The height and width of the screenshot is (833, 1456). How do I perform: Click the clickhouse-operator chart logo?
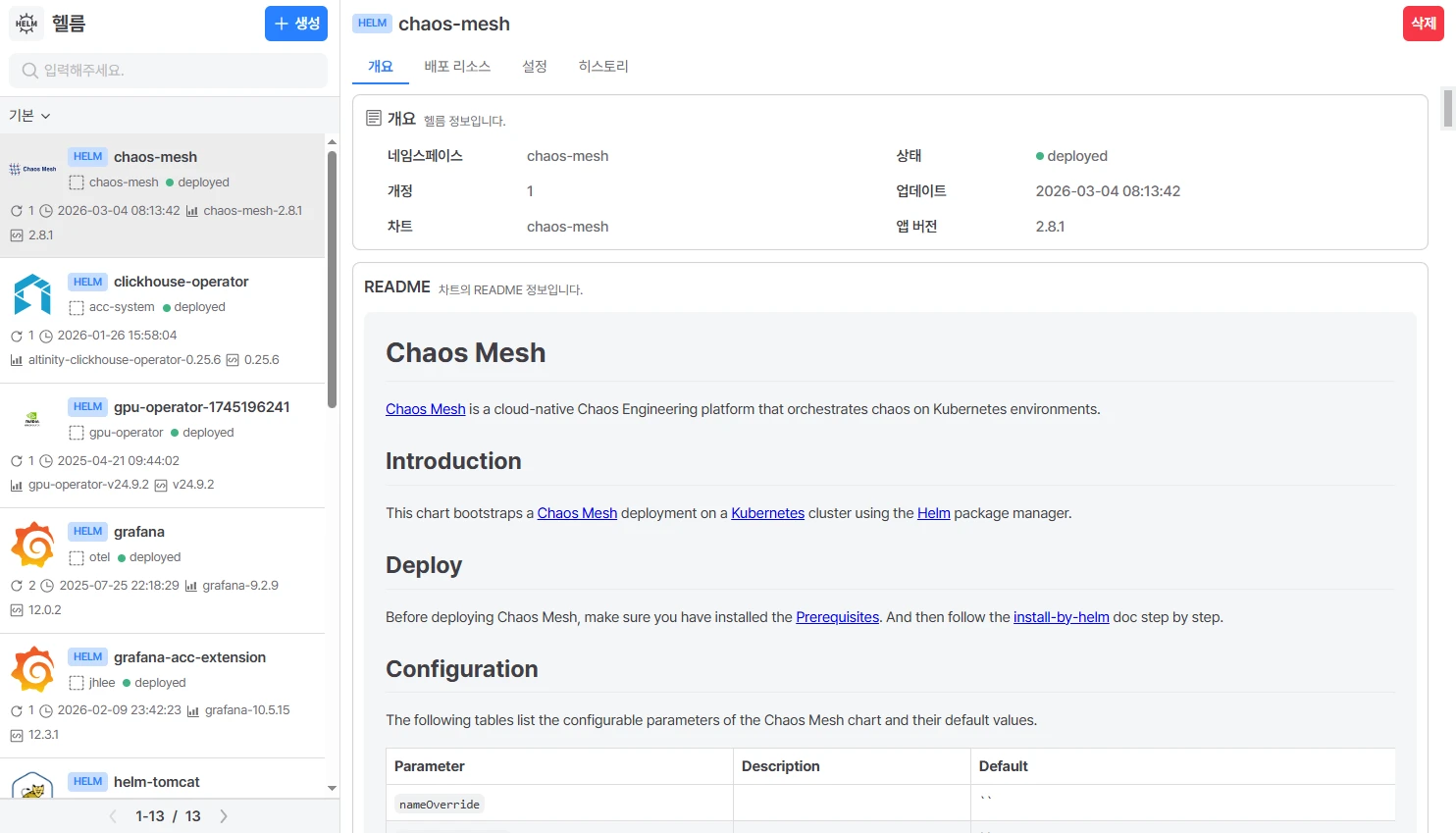coord(32,294)
